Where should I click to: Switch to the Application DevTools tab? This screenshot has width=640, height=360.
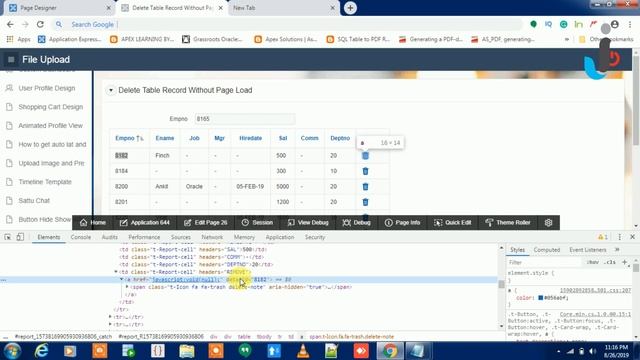coord(280,237)
